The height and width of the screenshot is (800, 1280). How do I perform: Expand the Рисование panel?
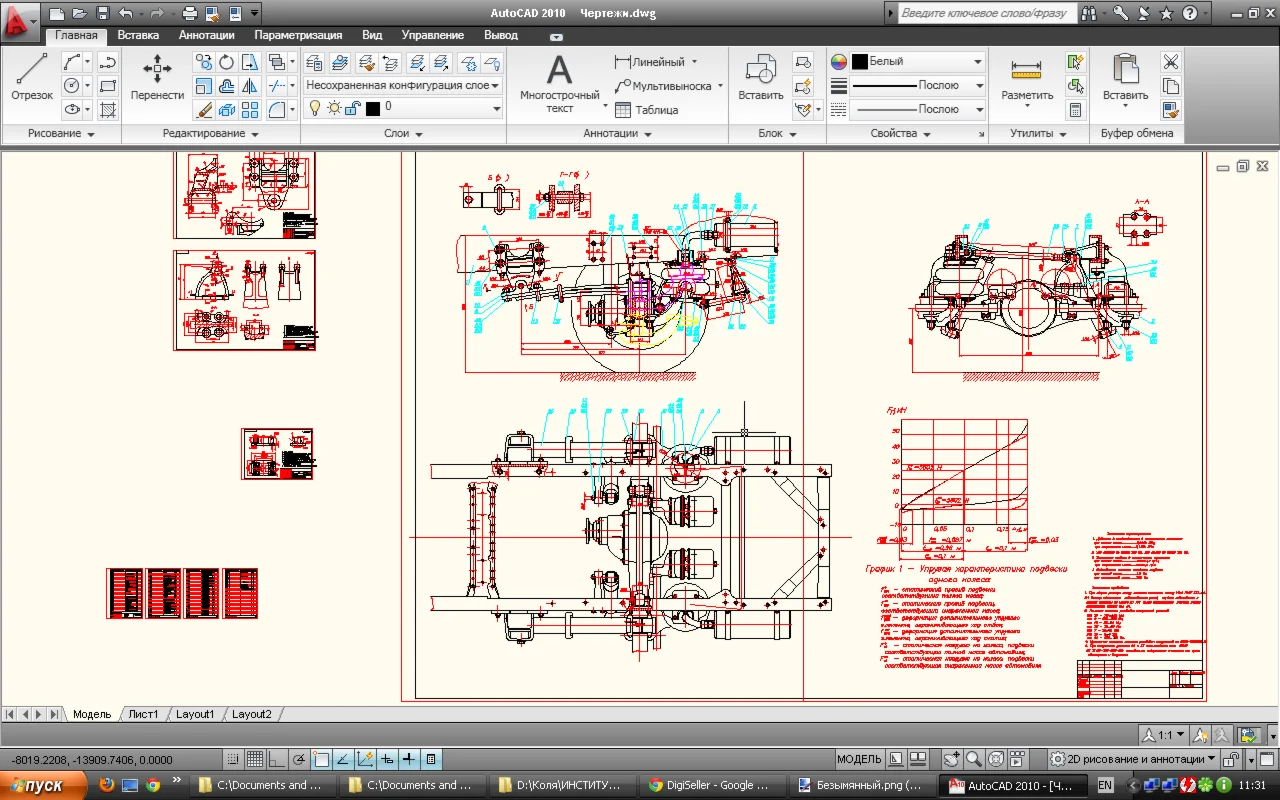(61, 134)
